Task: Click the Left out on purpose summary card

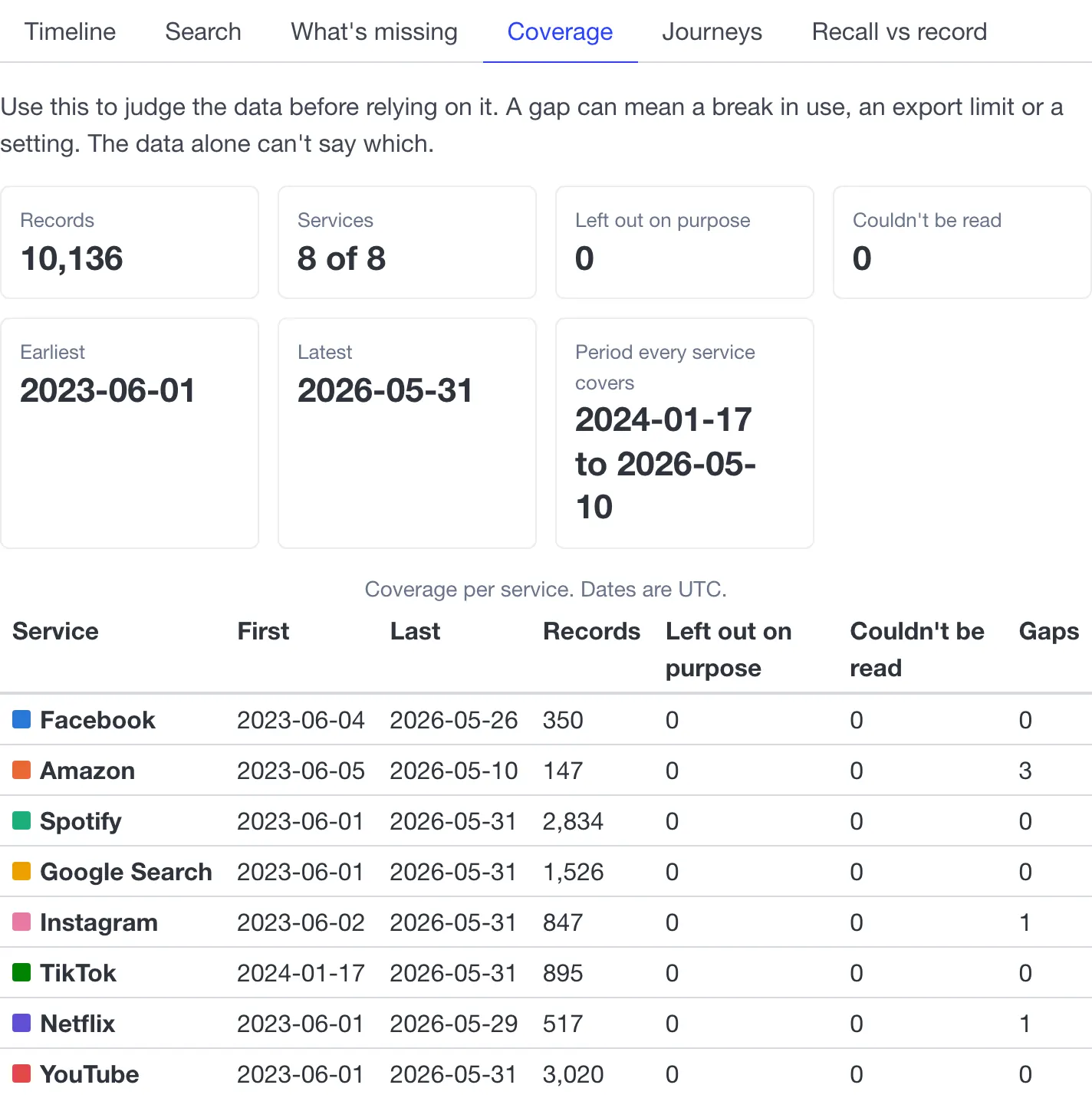Action: (x=685, y=242)
